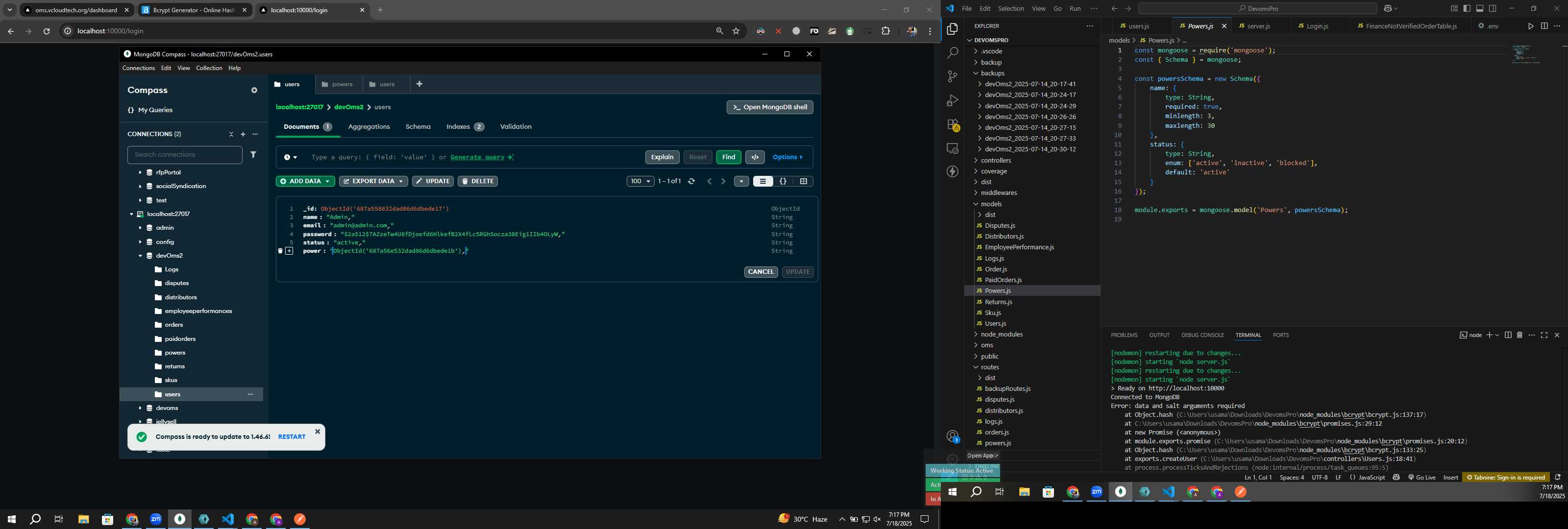
Task: Select JSON view toggle in Compass
Action: [x=784, y=181]
